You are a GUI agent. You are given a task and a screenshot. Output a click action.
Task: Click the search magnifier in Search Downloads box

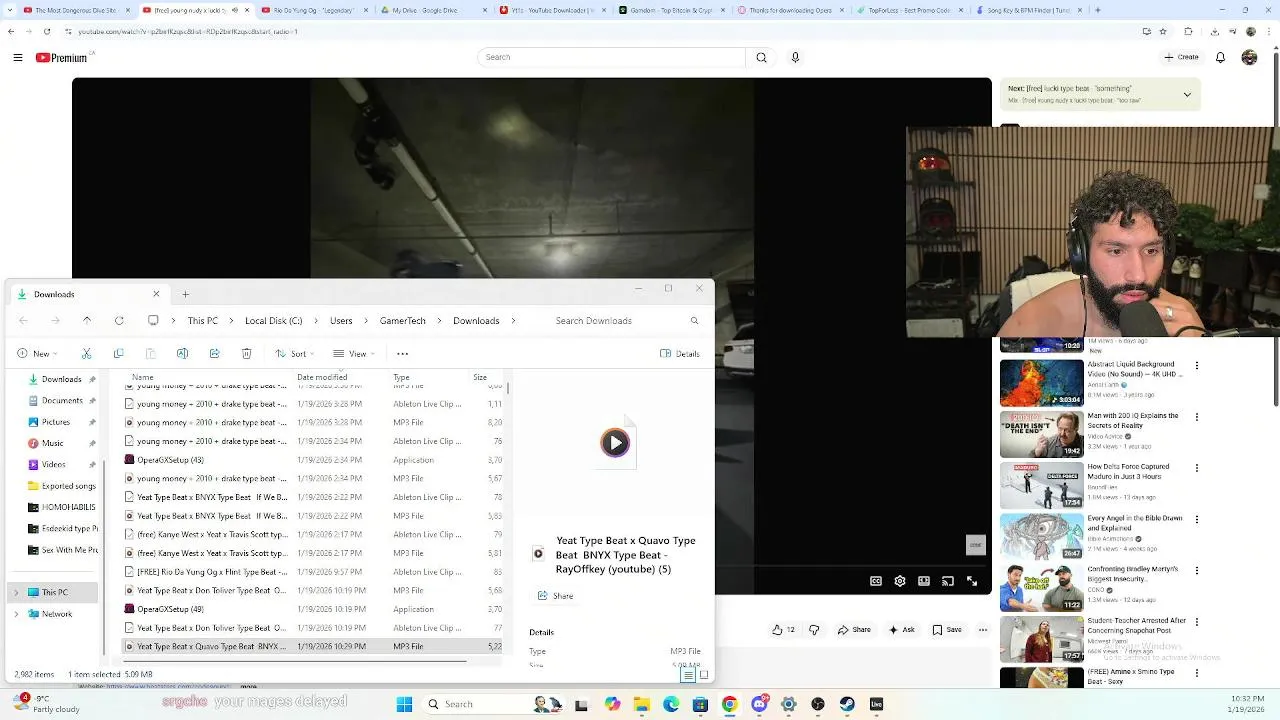point(694,321)
